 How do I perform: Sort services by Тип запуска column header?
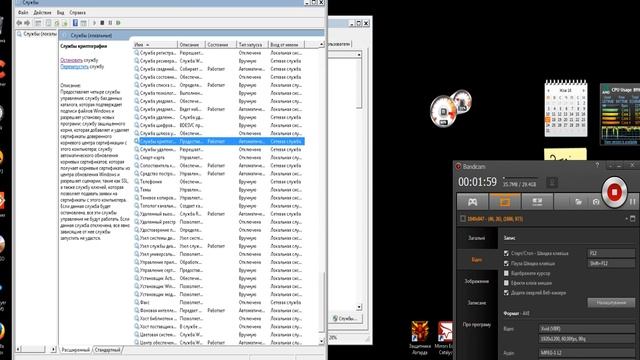click(252, 44)
